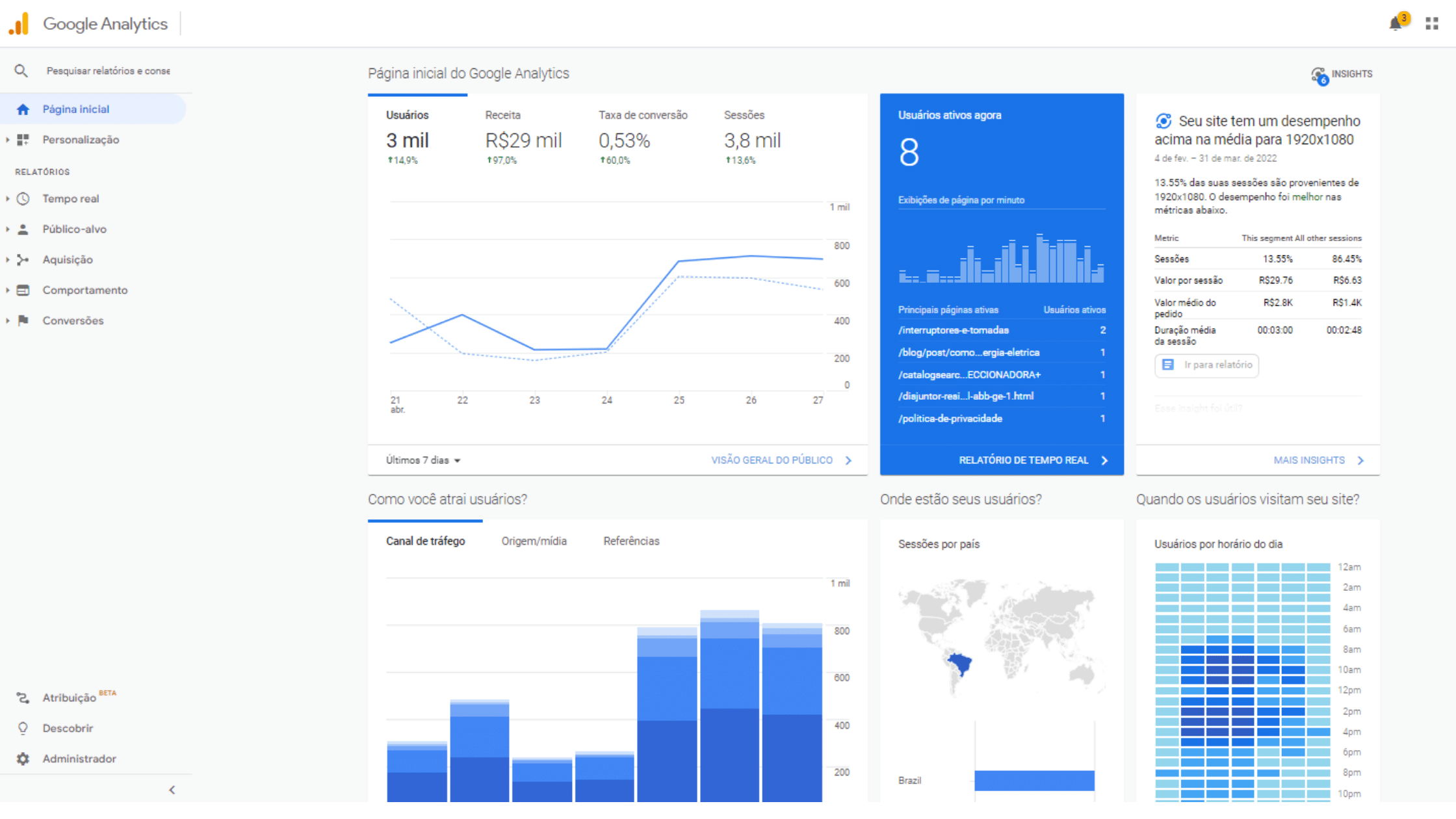Click the report icon in Ir para relatório

[1168, 365]
